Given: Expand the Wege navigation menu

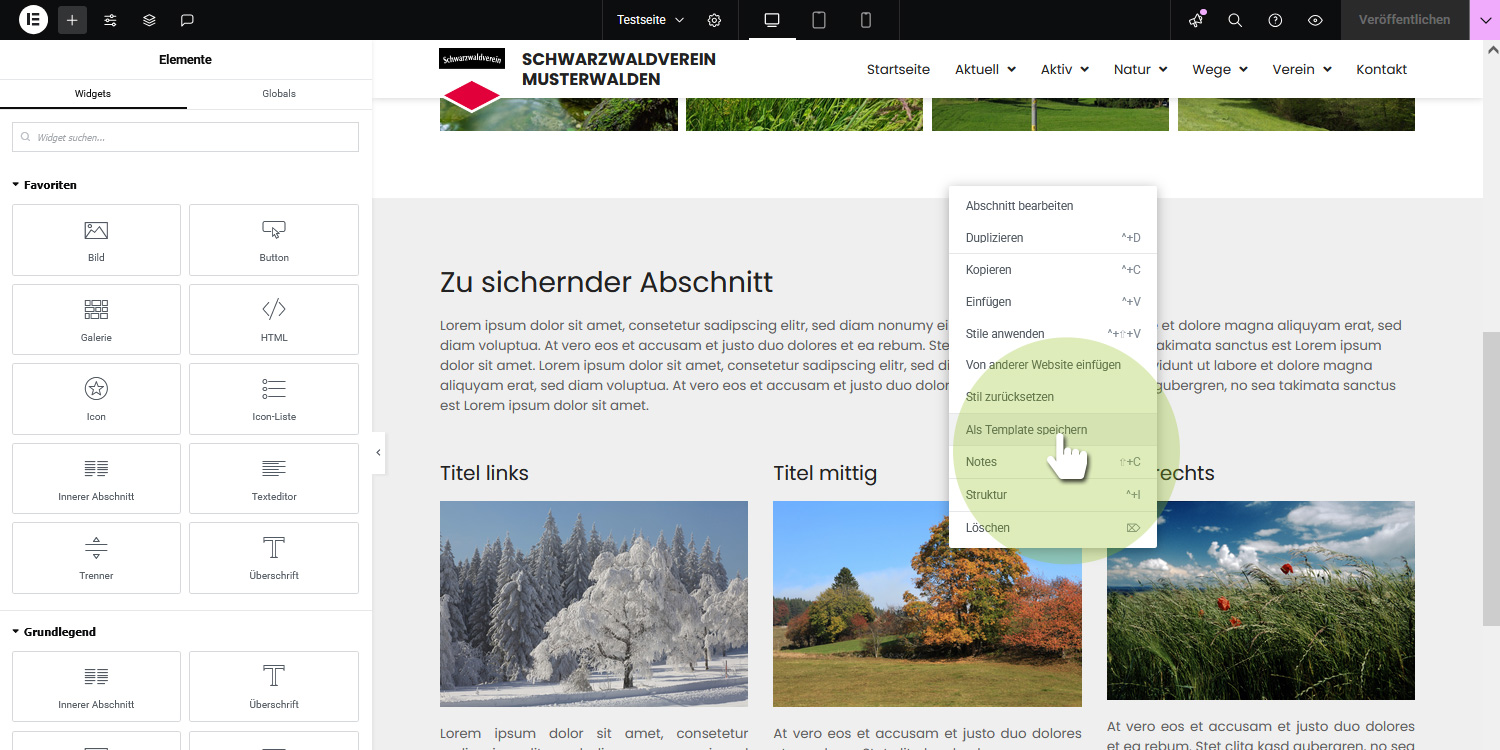Looking at the screenshot, I should (x=1220, y=69).
